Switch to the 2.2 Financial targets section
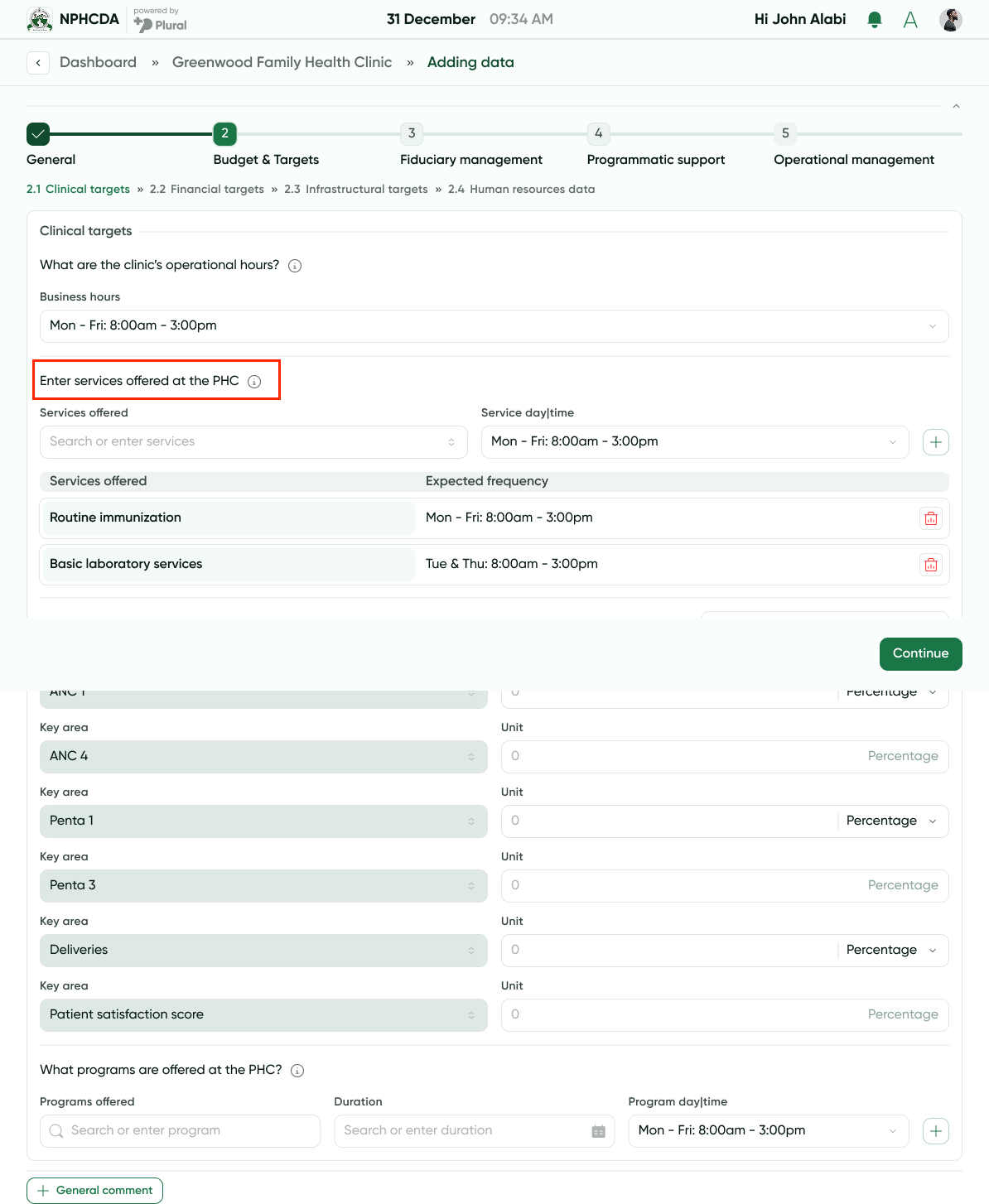Screen dimensions: 989x1204 (207, 189)
